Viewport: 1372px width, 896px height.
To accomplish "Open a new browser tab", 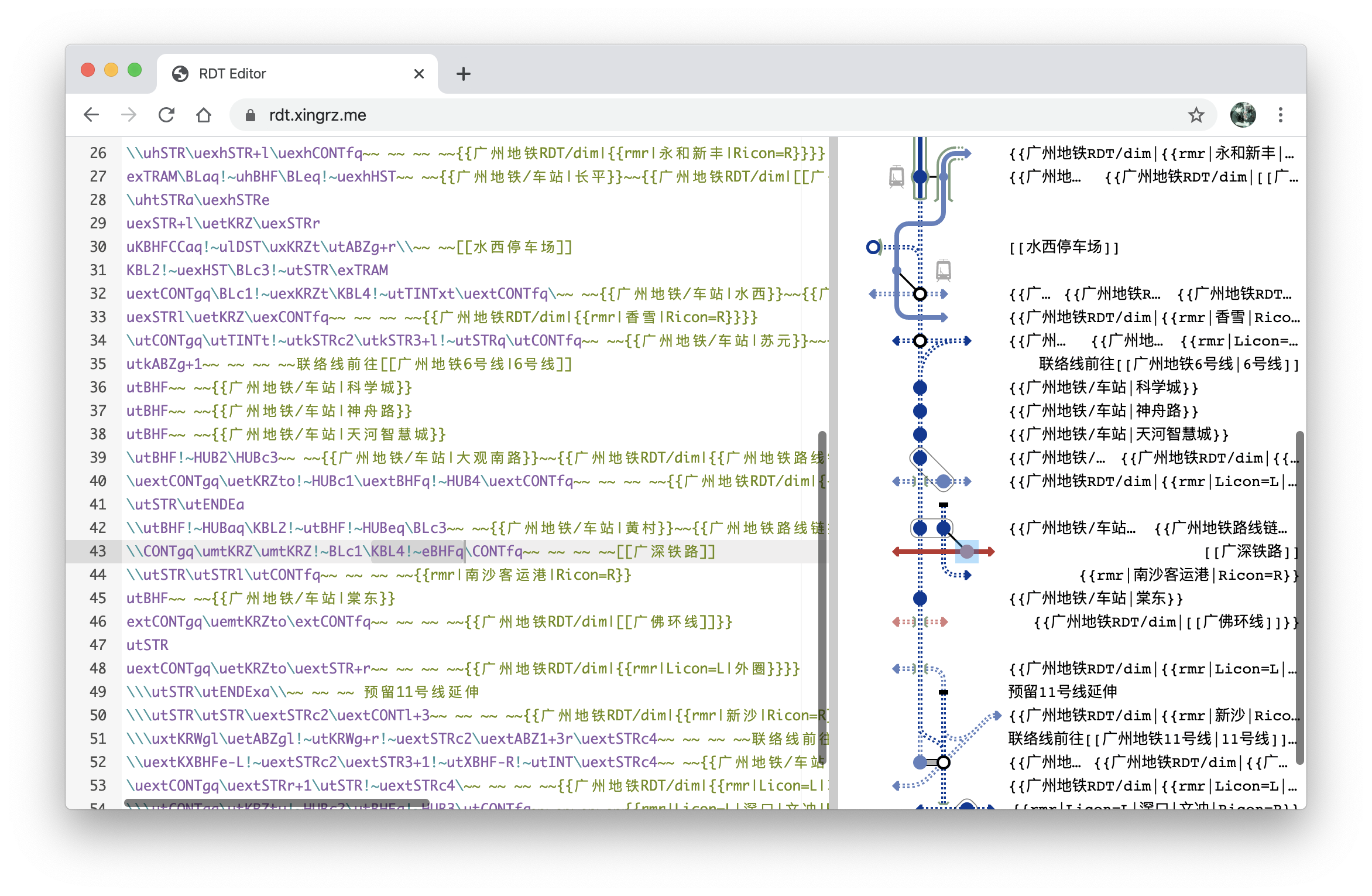I will point(463,74).
